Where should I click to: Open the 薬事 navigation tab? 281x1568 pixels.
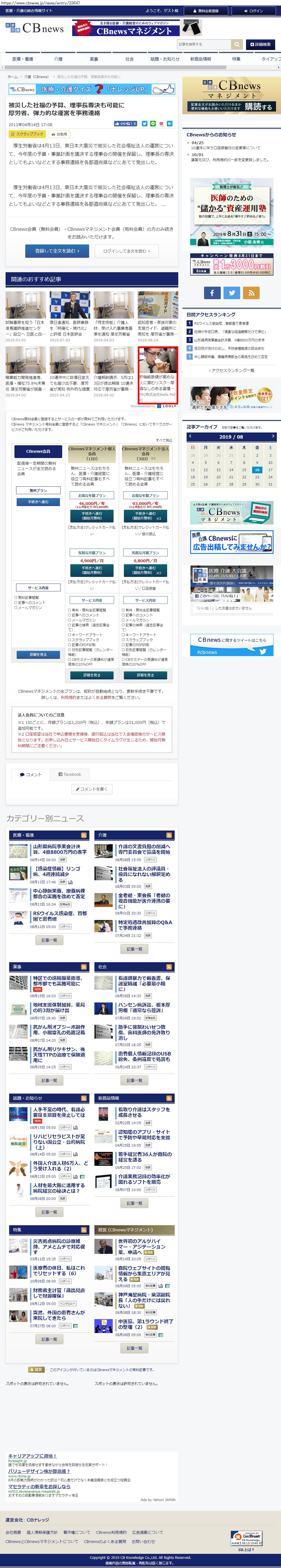tap(94, 59)
